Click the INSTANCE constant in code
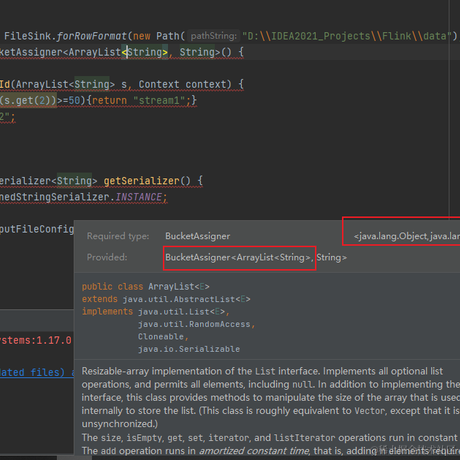 click(139, 197)
